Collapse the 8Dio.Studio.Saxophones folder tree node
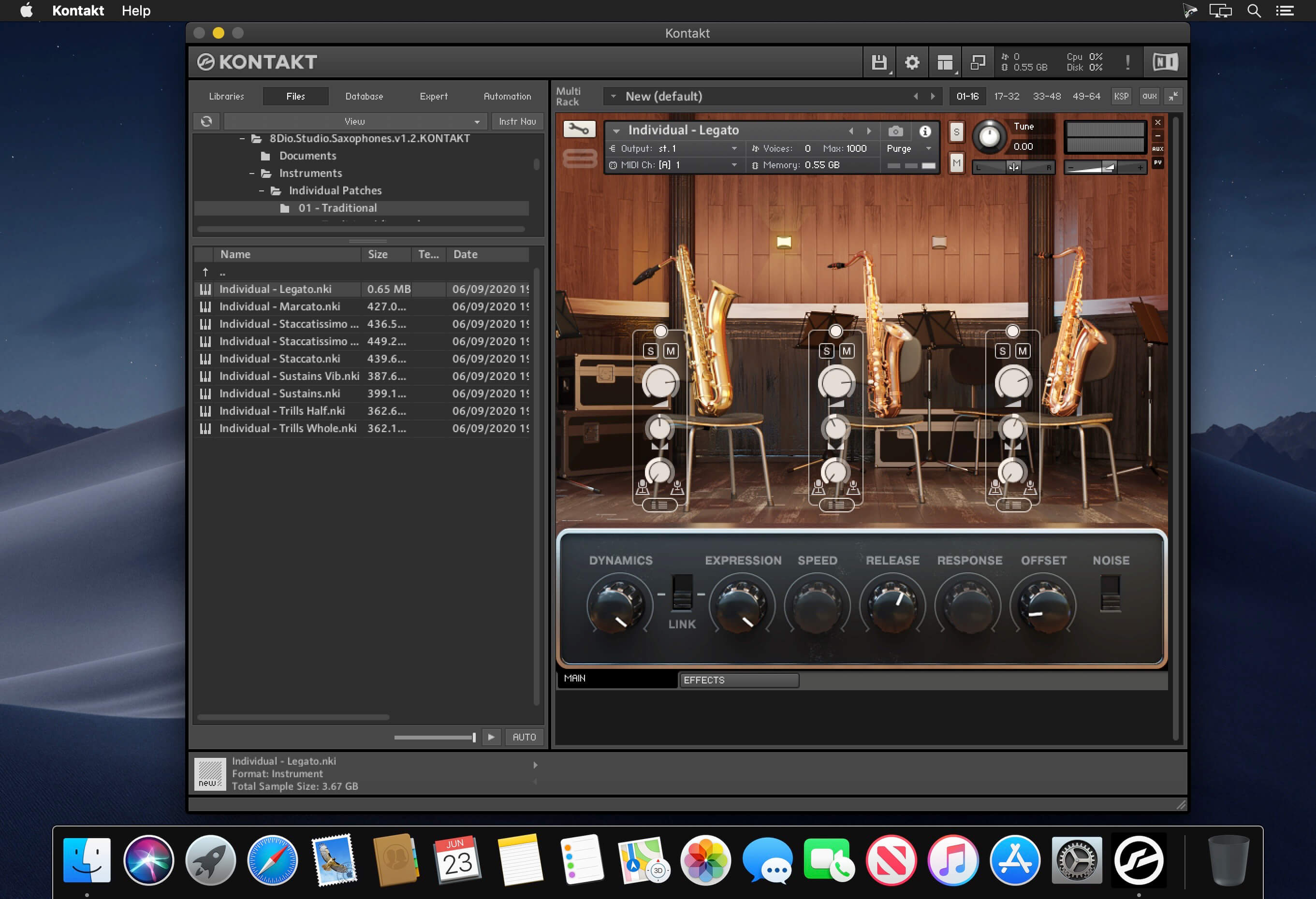Viewport: 1316px width, 899px height. pos(242,139)
